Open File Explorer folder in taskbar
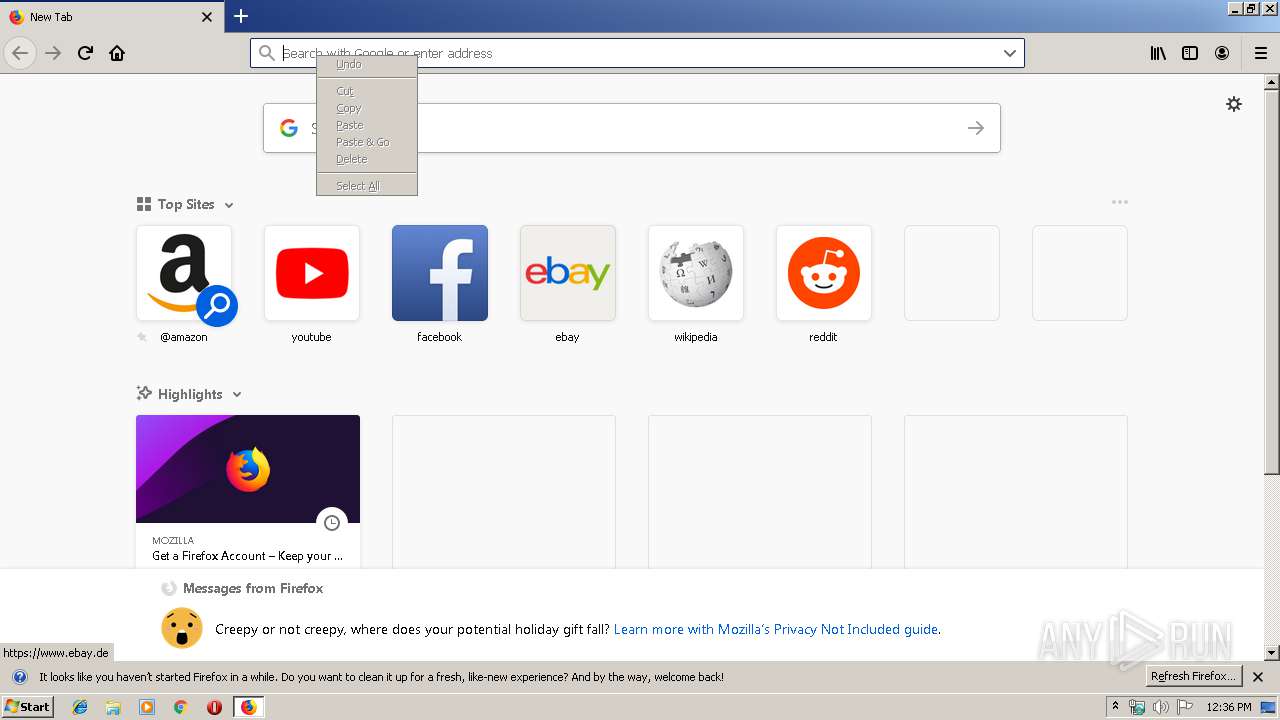The height and width of the screenshot is (720, 1280). click(113, 707)
